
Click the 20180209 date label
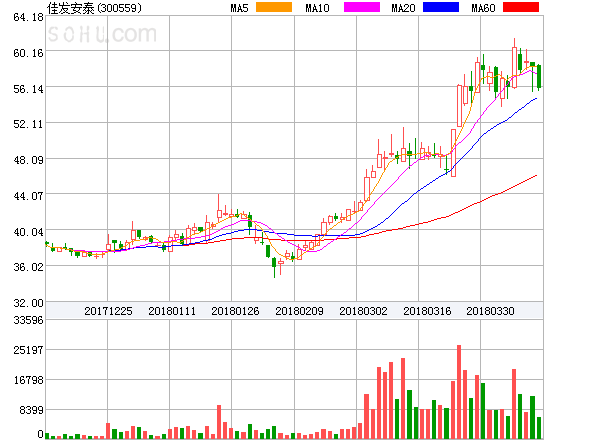click(299, 311)
